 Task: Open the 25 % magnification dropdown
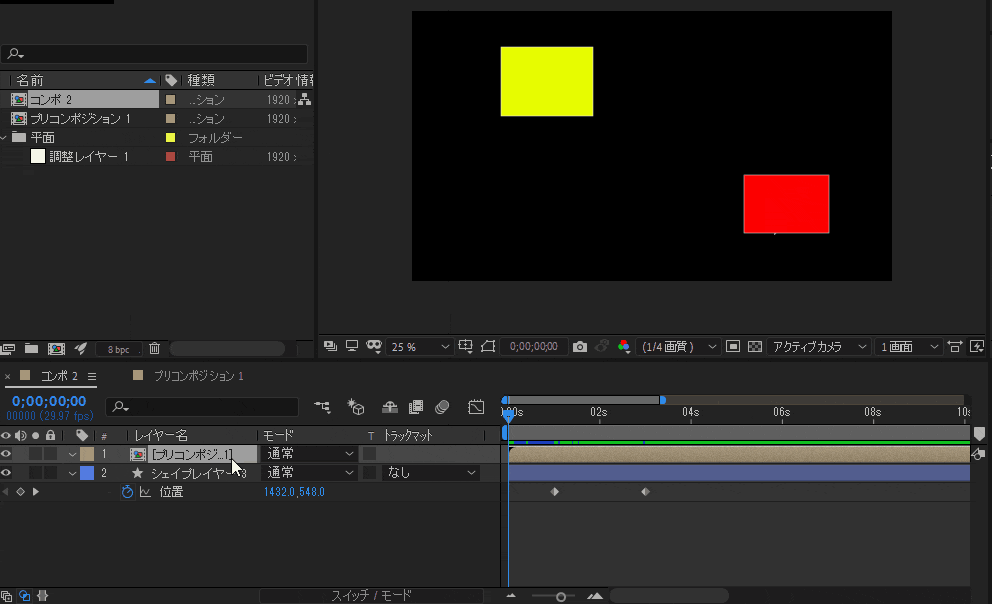pos(420,347)
